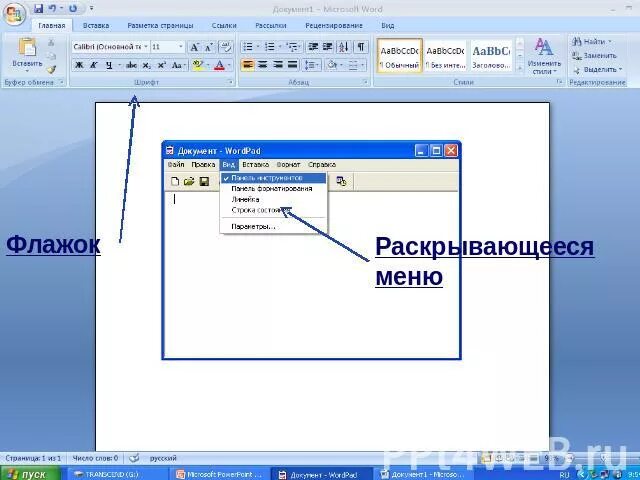
Task: Switch to Вставка ribbon tab
Action: point(96,26)
